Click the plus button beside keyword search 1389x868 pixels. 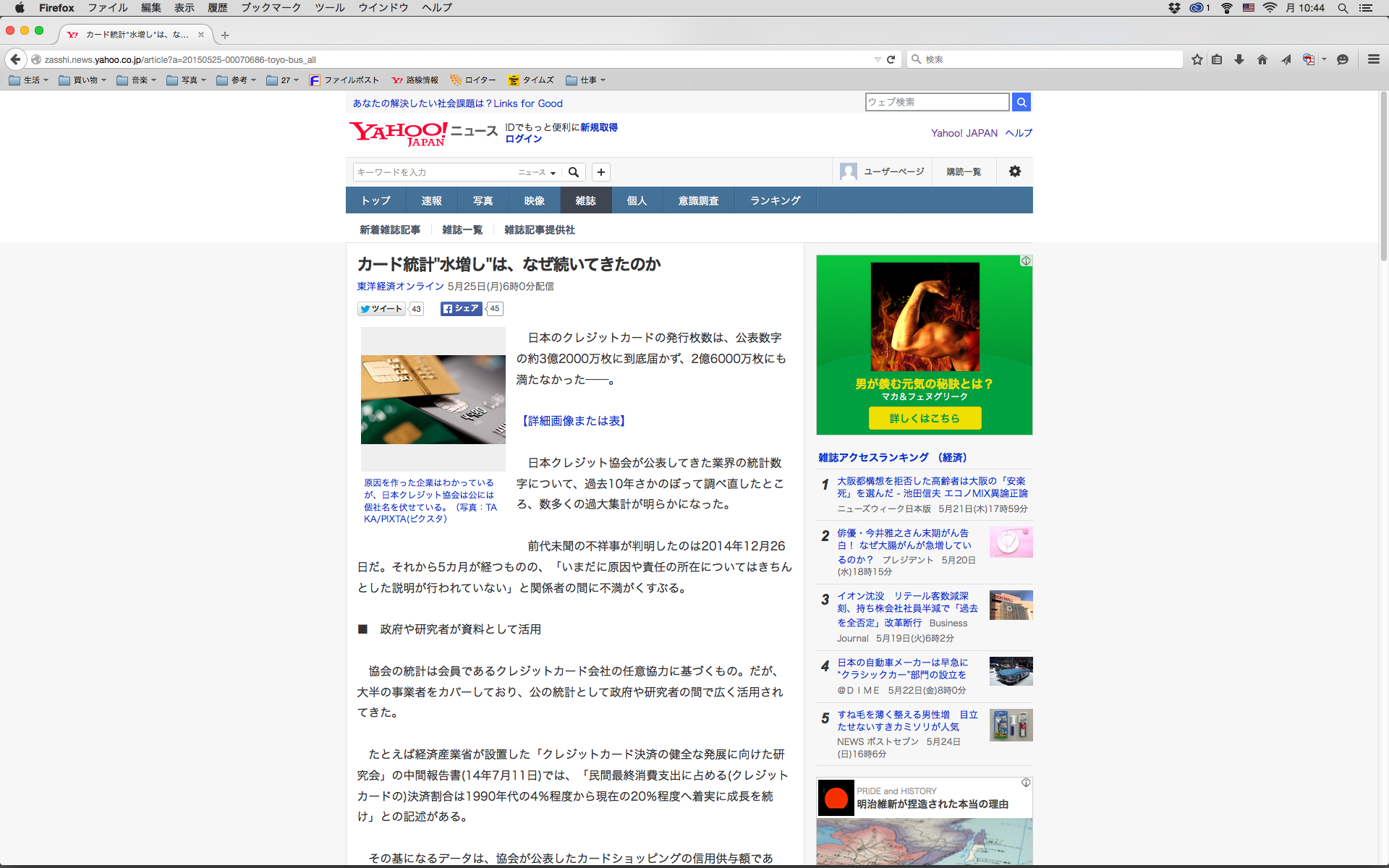tap(600, 171)
